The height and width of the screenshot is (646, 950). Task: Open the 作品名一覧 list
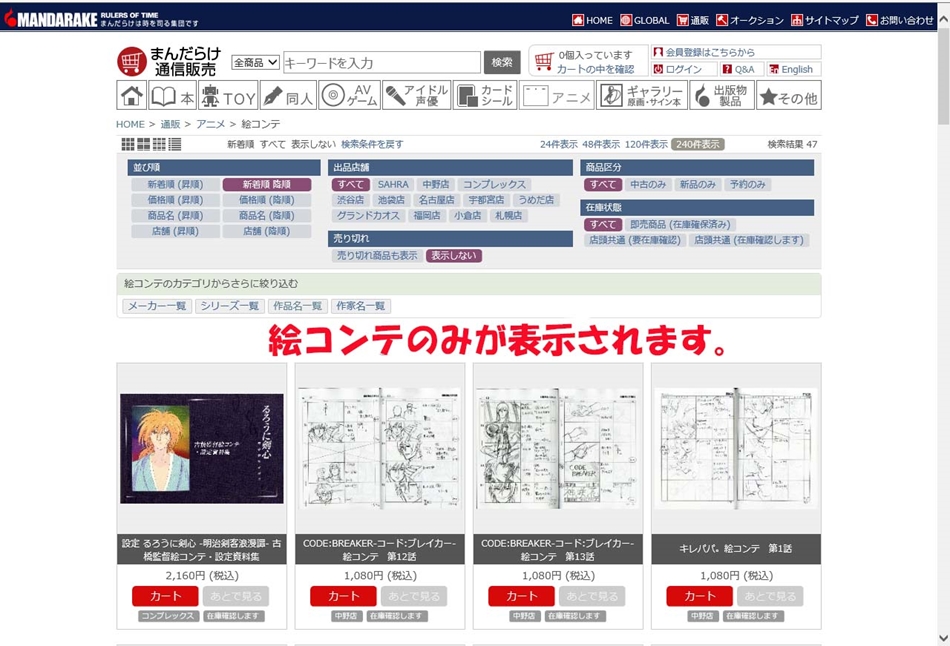pyautogui.click(x=297, y=306)
